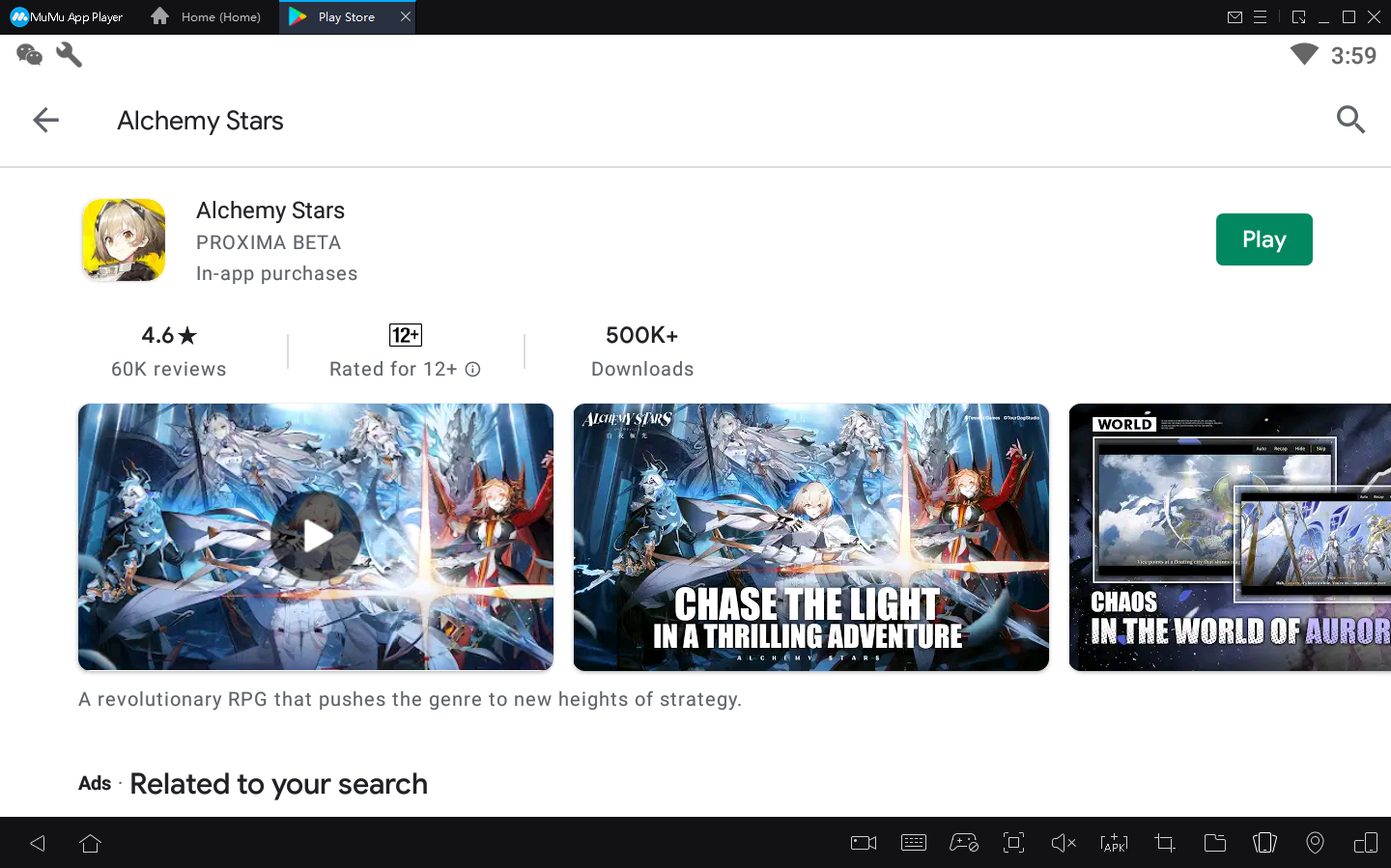Click the green Play button
Screen dimensions: 1391x868
pyautogui.click(x=1263, y=239)
